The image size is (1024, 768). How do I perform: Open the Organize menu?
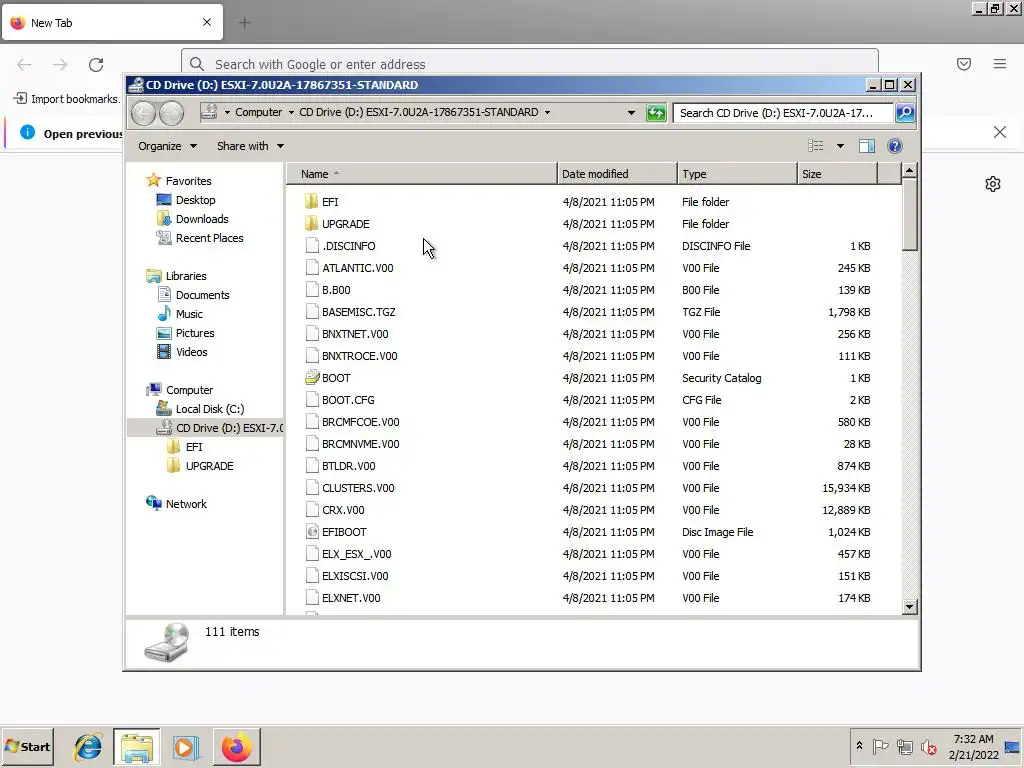(167, 146)
